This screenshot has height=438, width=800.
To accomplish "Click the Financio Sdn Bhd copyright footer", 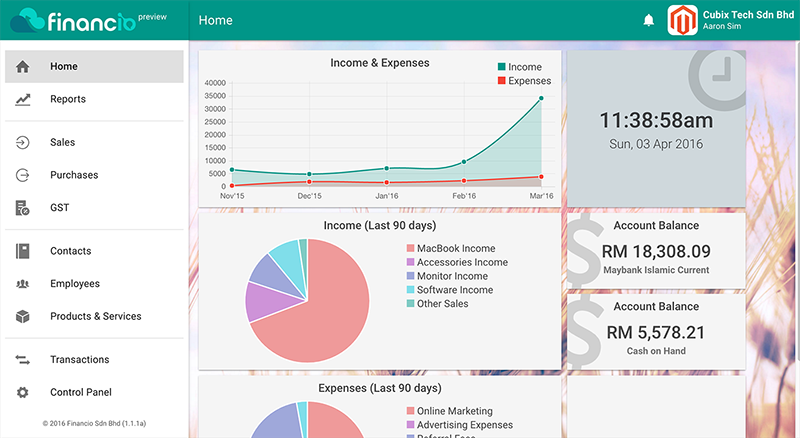I will pos(94,423).
